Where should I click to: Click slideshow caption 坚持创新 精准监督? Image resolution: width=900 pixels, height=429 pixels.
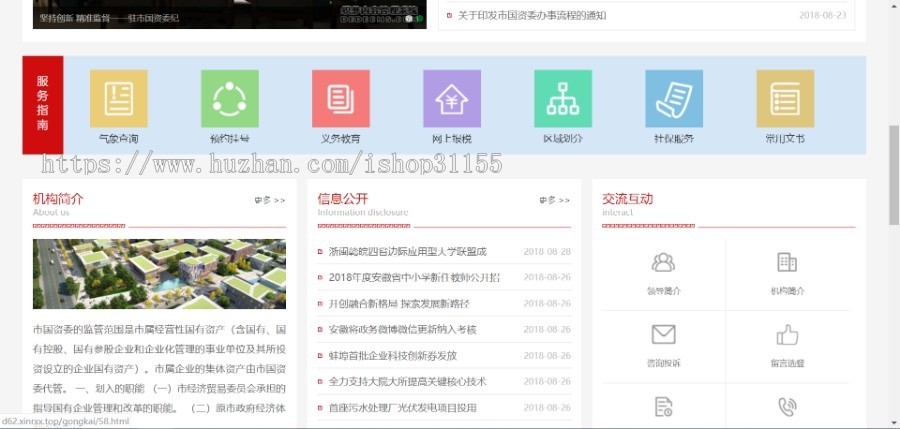[x=110, y=18]
